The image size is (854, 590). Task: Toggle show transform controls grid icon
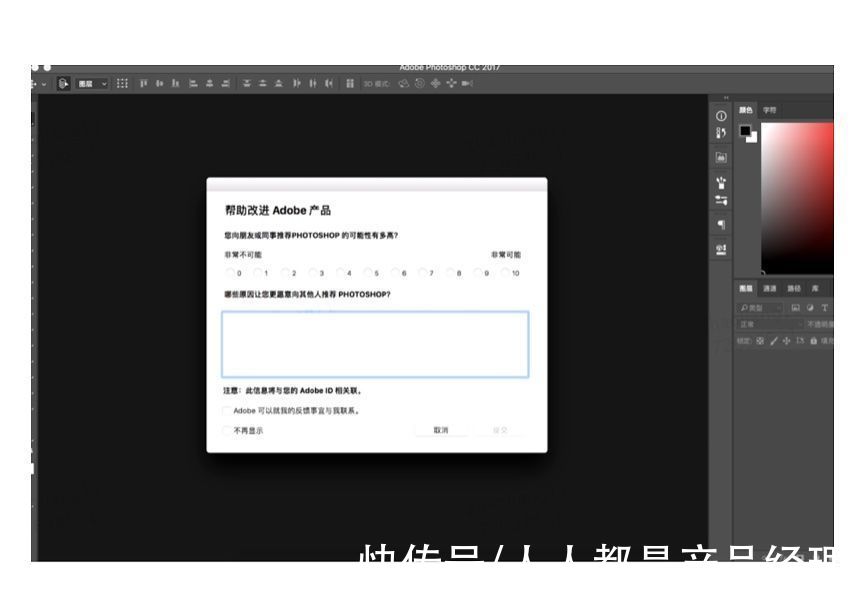[x=122, y=83]
